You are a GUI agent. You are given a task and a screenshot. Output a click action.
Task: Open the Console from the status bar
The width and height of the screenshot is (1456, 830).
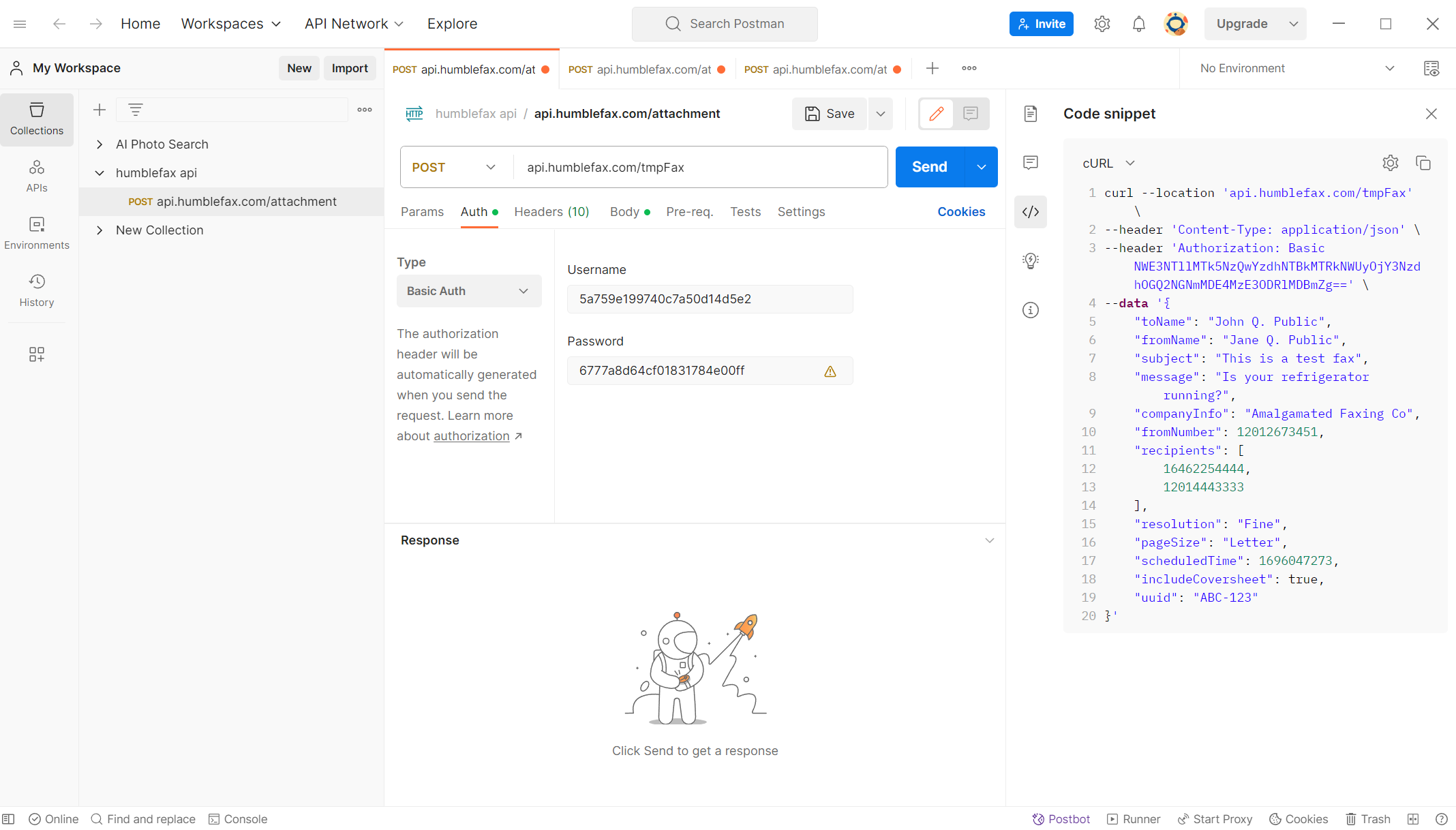pyautogui.click(x=237, y=818)
